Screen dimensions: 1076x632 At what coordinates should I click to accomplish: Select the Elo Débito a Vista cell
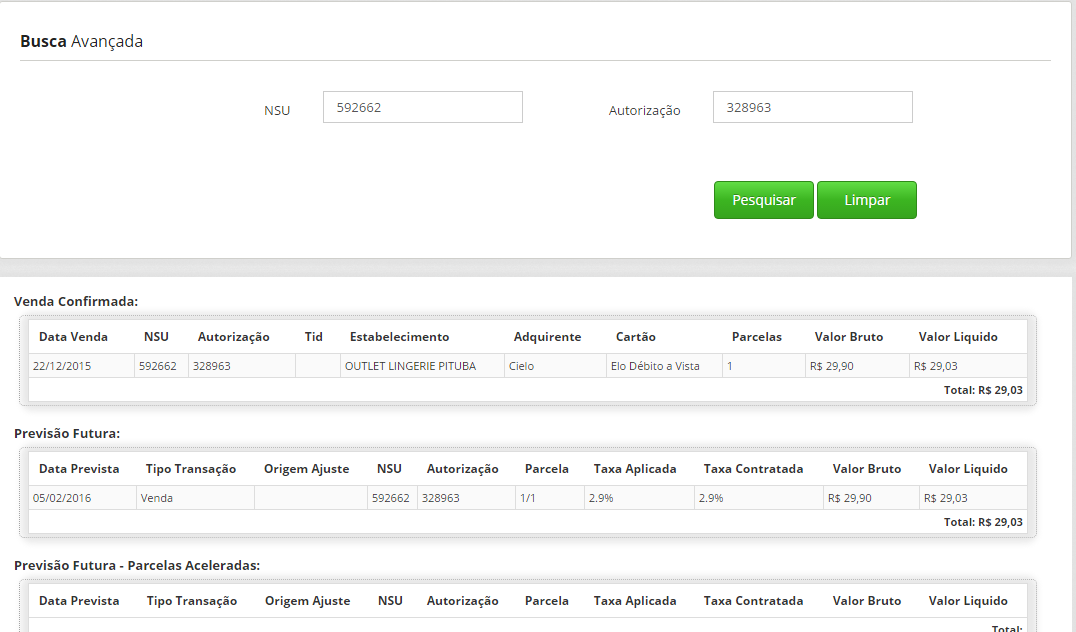pos(664,366)
